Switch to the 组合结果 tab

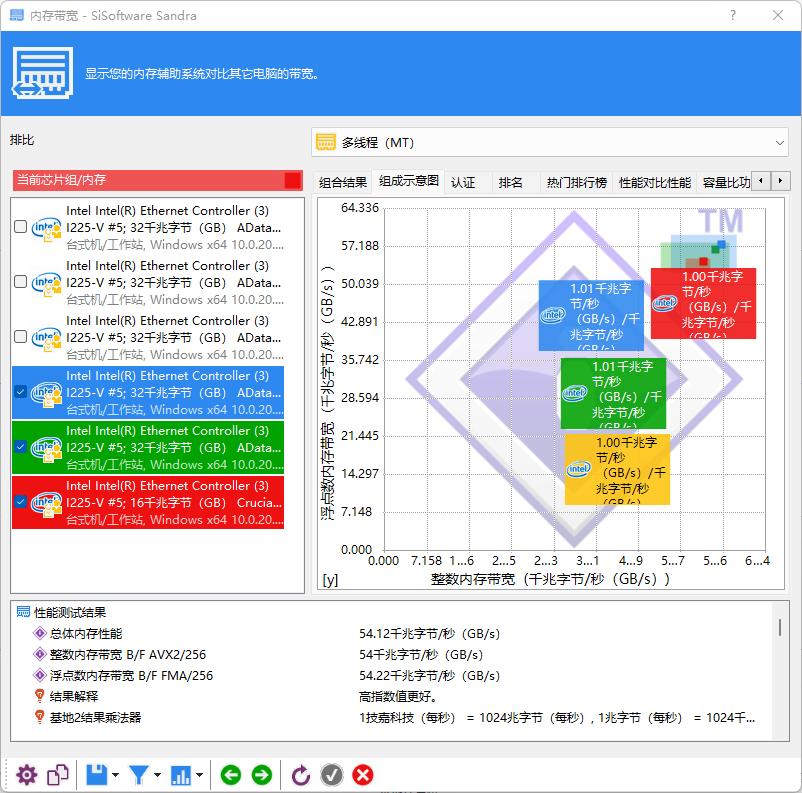(x=343, y=182)
